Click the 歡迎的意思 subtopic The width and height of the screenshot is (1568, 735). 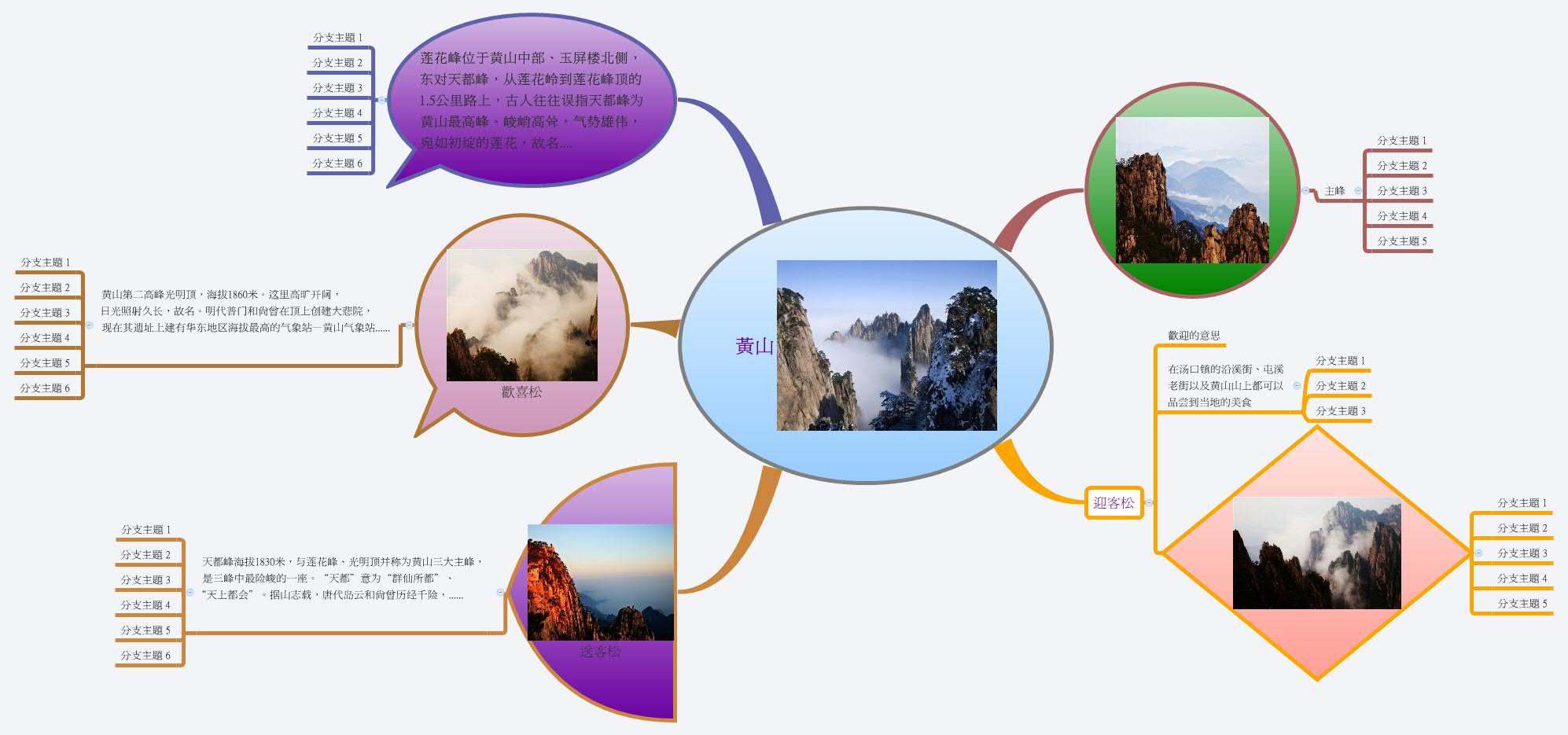point(1194,336)
